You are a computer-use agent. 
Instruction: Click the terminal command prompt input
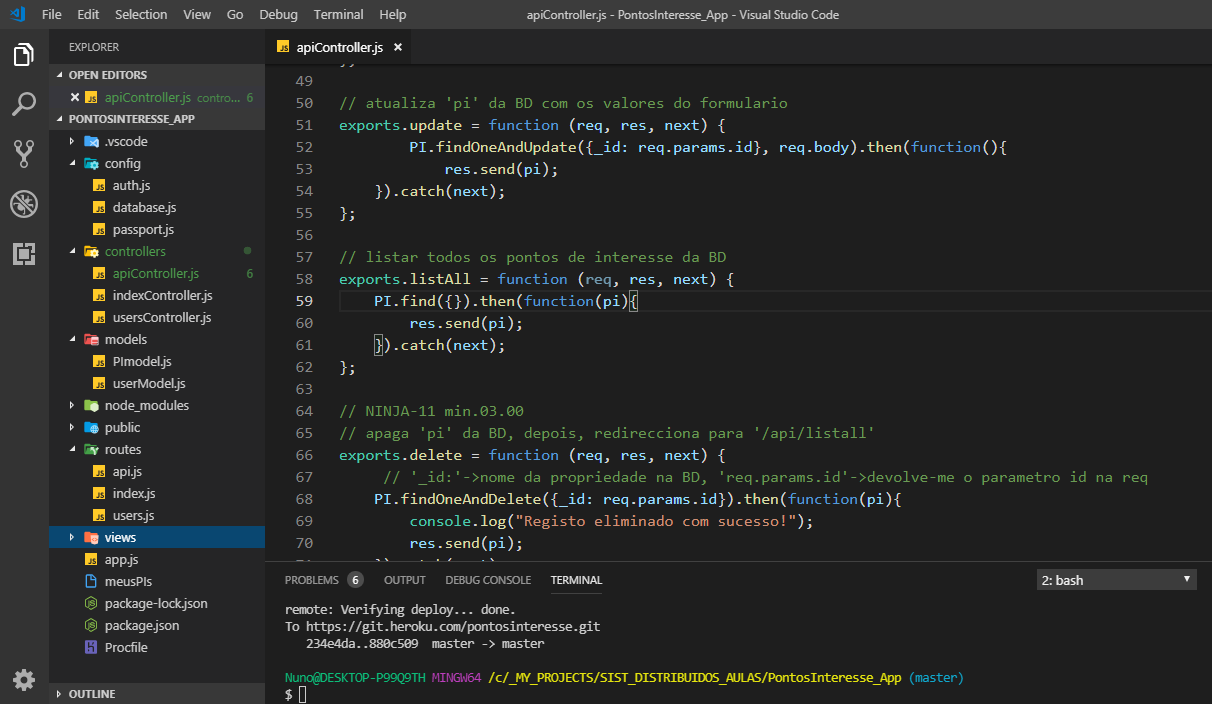(302, 694)
